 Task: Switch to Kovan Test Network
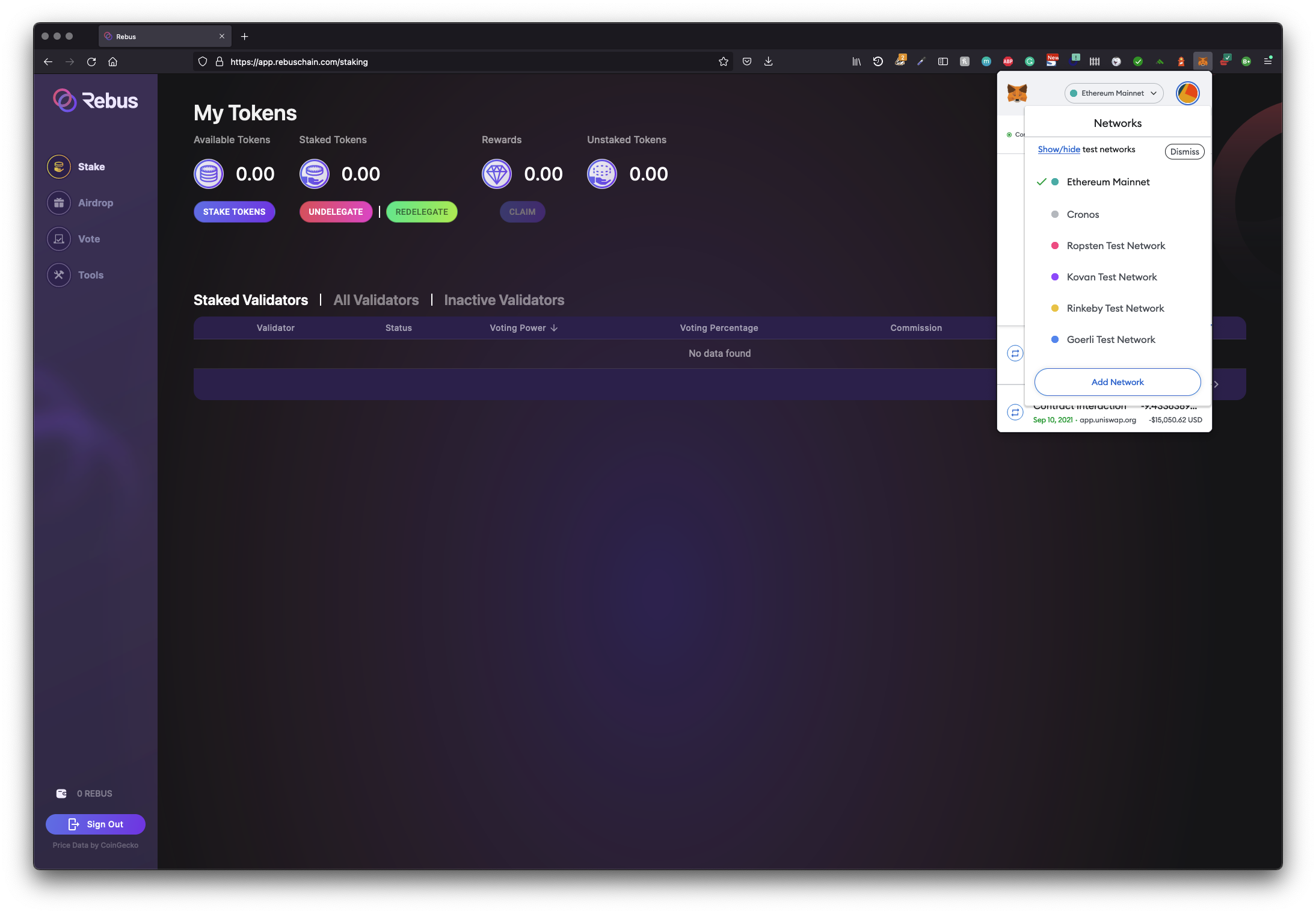[1118, 277]
